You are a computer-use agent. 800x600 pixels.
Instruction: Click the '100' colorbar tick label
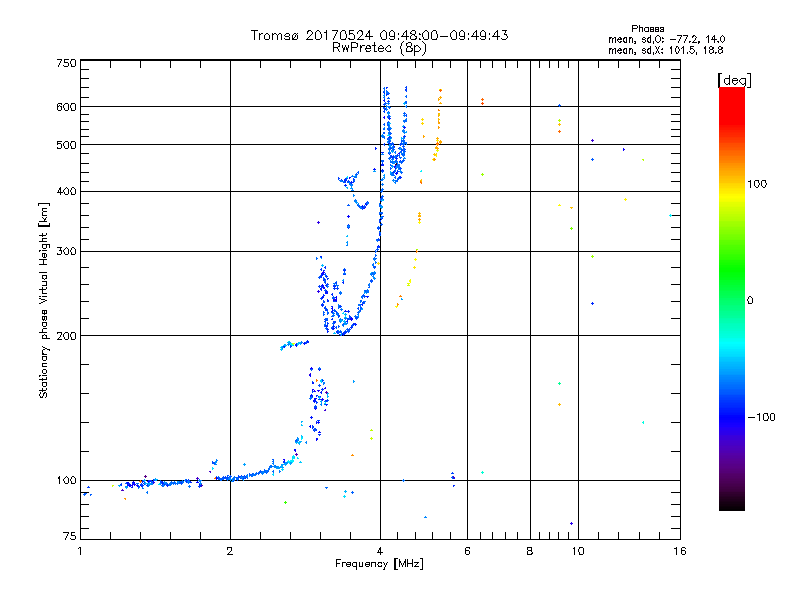coord(757,184)
